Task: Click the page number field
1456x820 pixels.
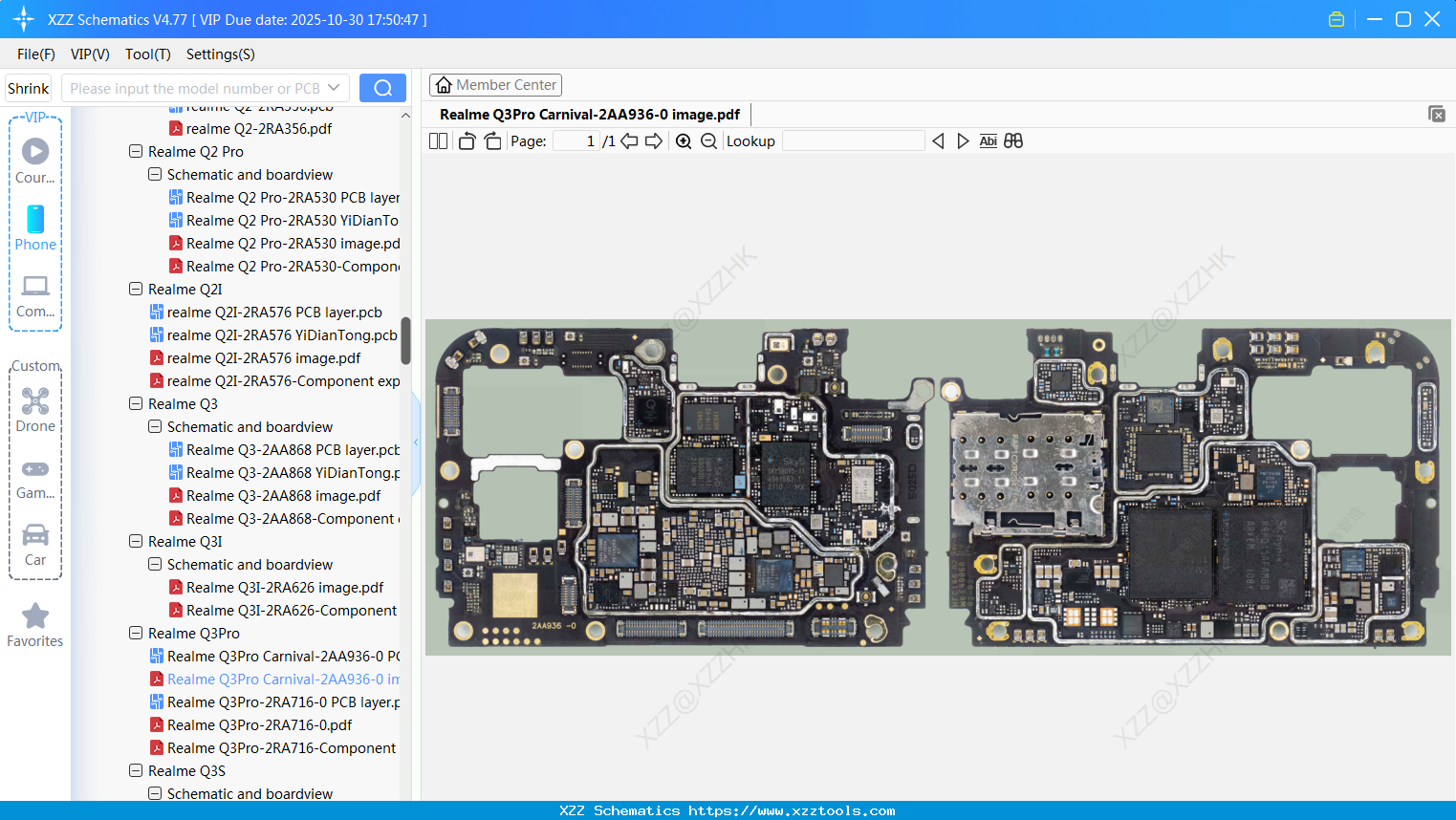Action: click(576, 141)
